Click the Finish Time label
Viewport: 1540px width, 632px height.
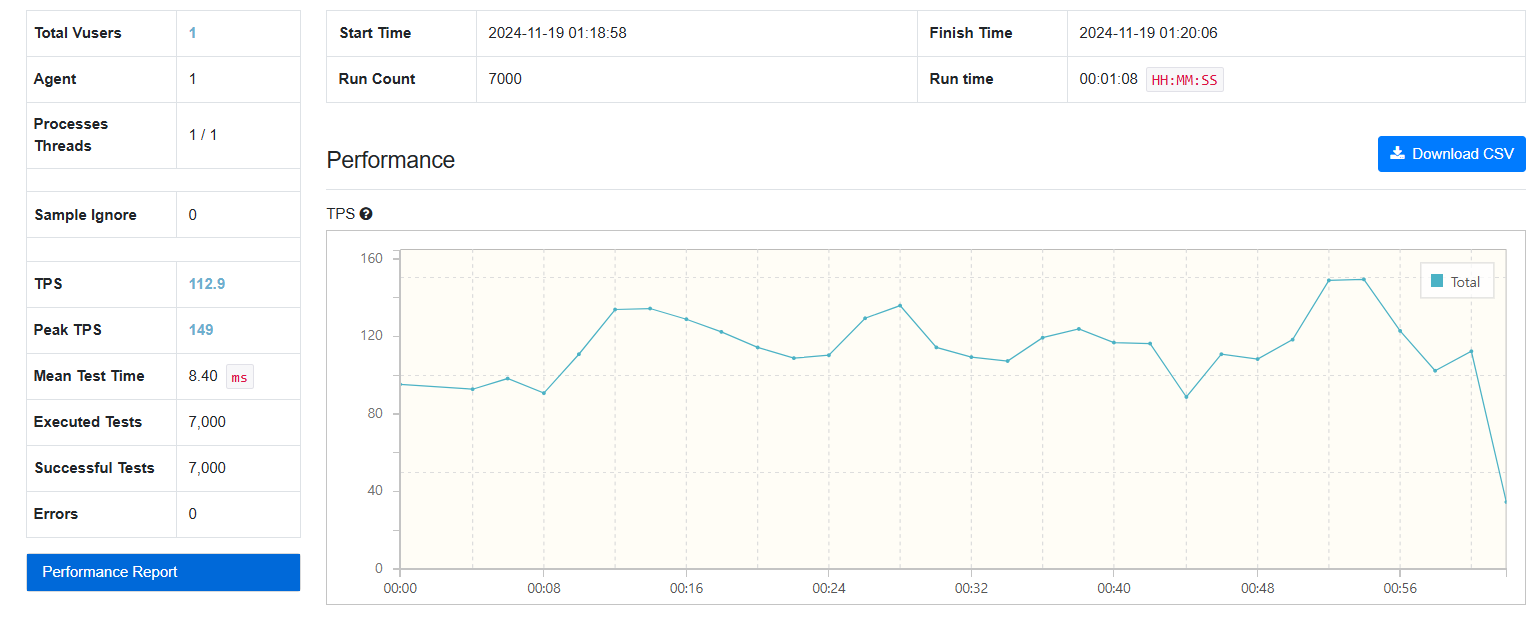tap(971, 33)
